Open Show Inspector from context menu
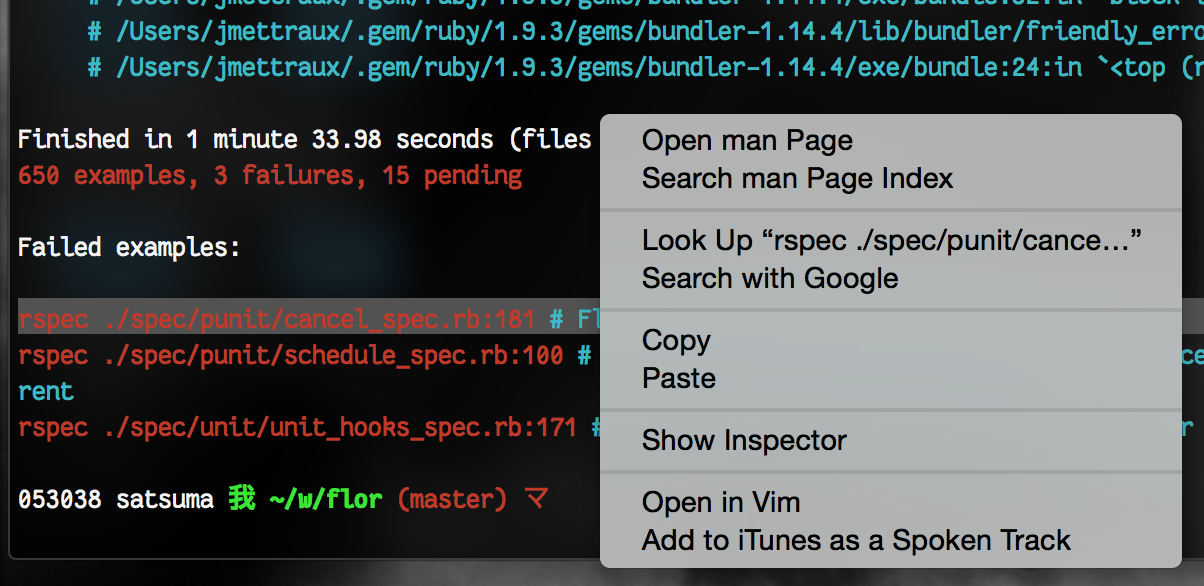This screenshot has width=1204, height=586. click(x=743, y=441)
